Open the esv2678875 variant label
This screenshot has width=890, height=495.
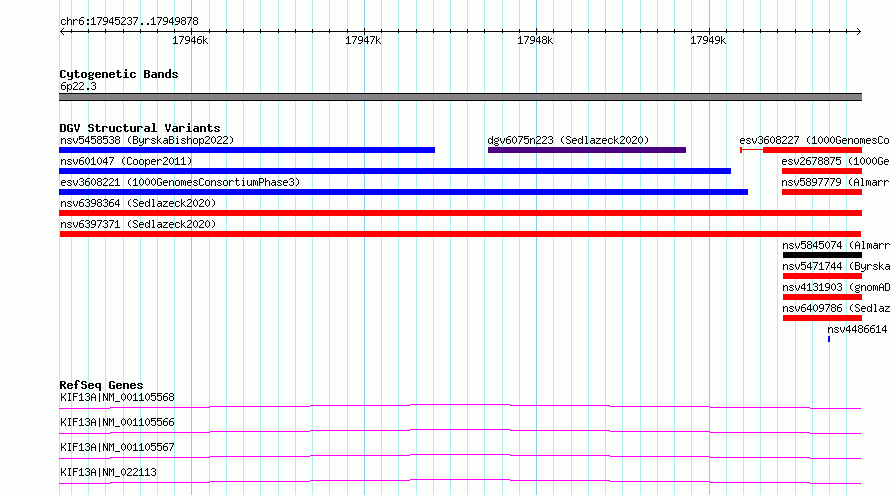[836, 161]
